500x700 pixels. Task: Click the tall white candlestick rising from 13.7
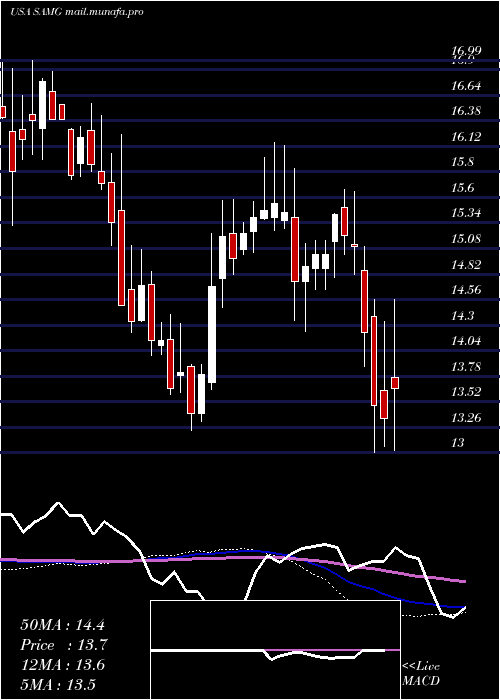click(x=212, y=334)
